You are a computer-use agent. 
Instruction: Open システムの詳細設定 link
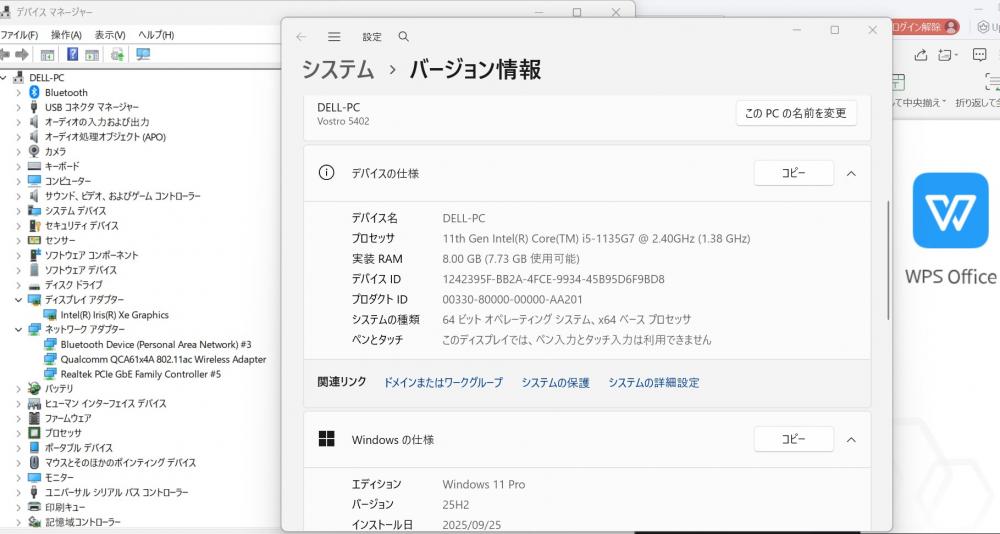654,383
